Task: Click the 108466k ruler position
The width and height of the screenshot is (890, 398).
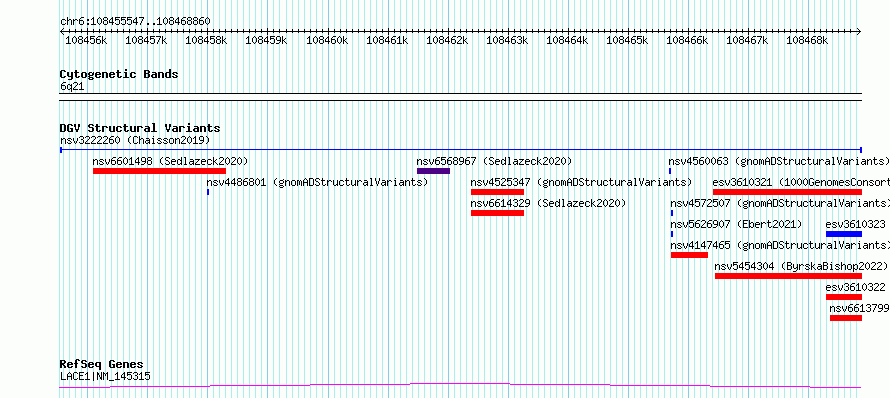Action: click(x=687, y=40)
